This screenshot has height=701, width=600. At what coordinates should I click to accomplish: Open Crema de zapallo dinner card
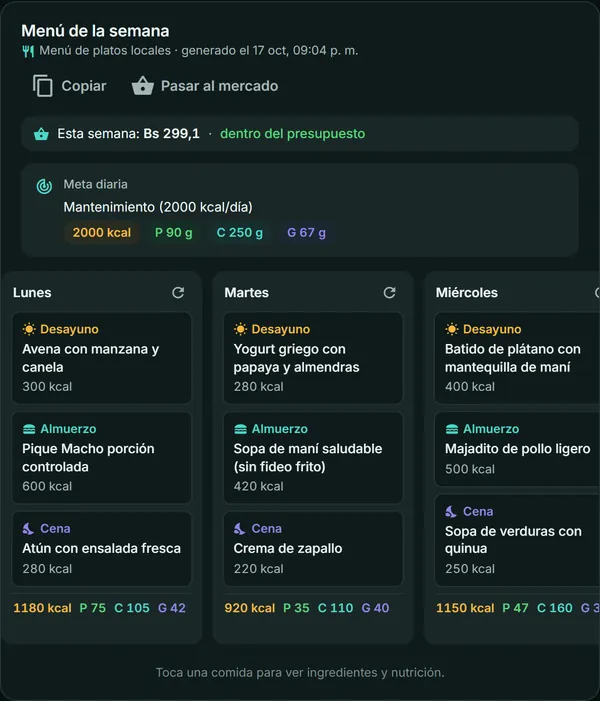click(313, 549)
